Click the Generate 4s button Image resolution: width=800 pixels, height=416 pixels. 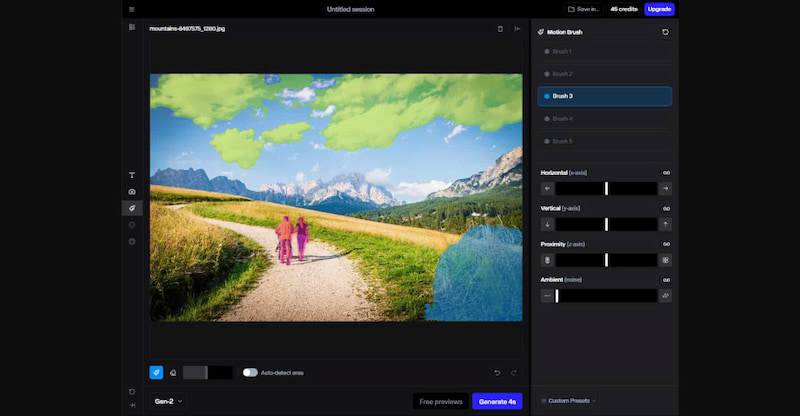pyautogui.click(x=497, y=401)
